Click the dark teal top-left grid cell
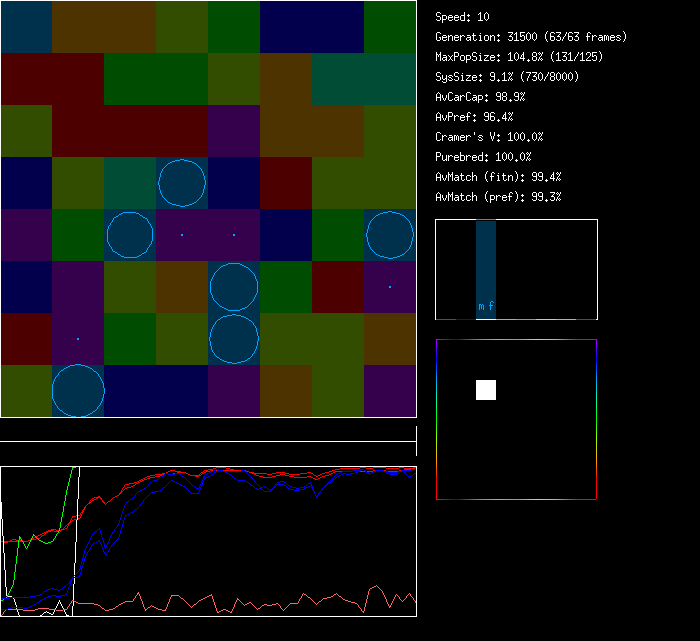 click(26, 26)
